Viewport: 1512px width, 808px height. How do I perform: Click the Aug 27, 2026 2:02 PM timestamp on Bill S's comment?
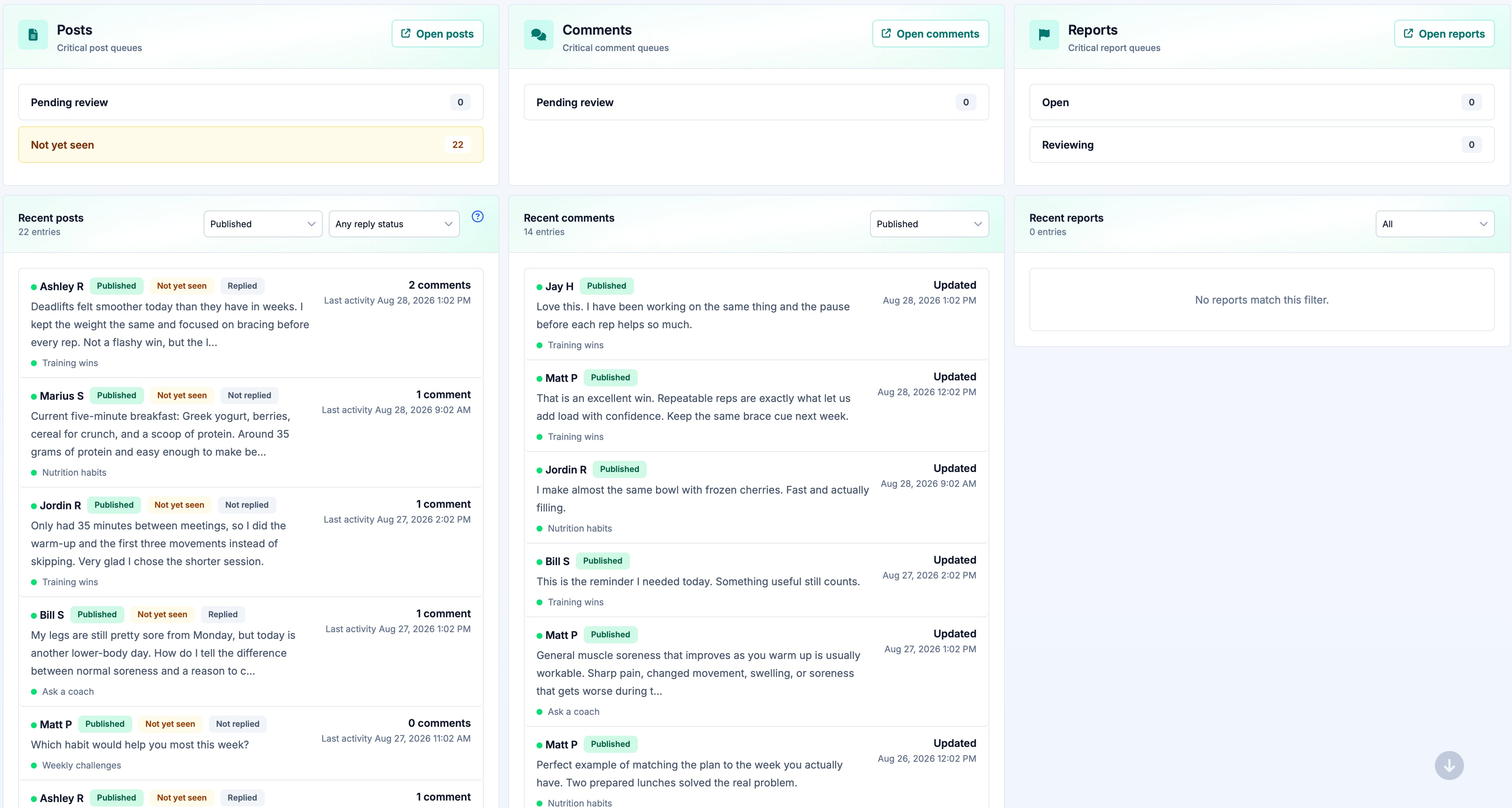(929, 576)
